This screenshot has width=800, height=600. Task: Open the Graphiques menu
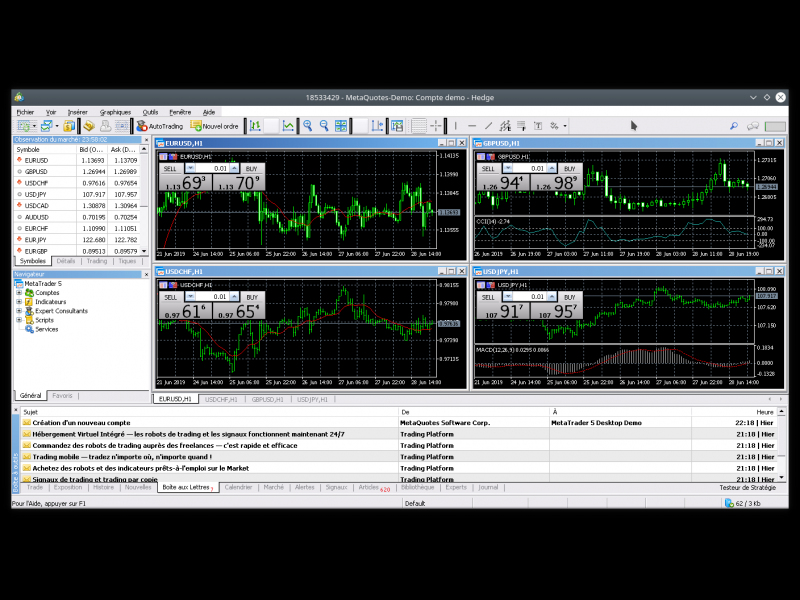coord(115,112)
